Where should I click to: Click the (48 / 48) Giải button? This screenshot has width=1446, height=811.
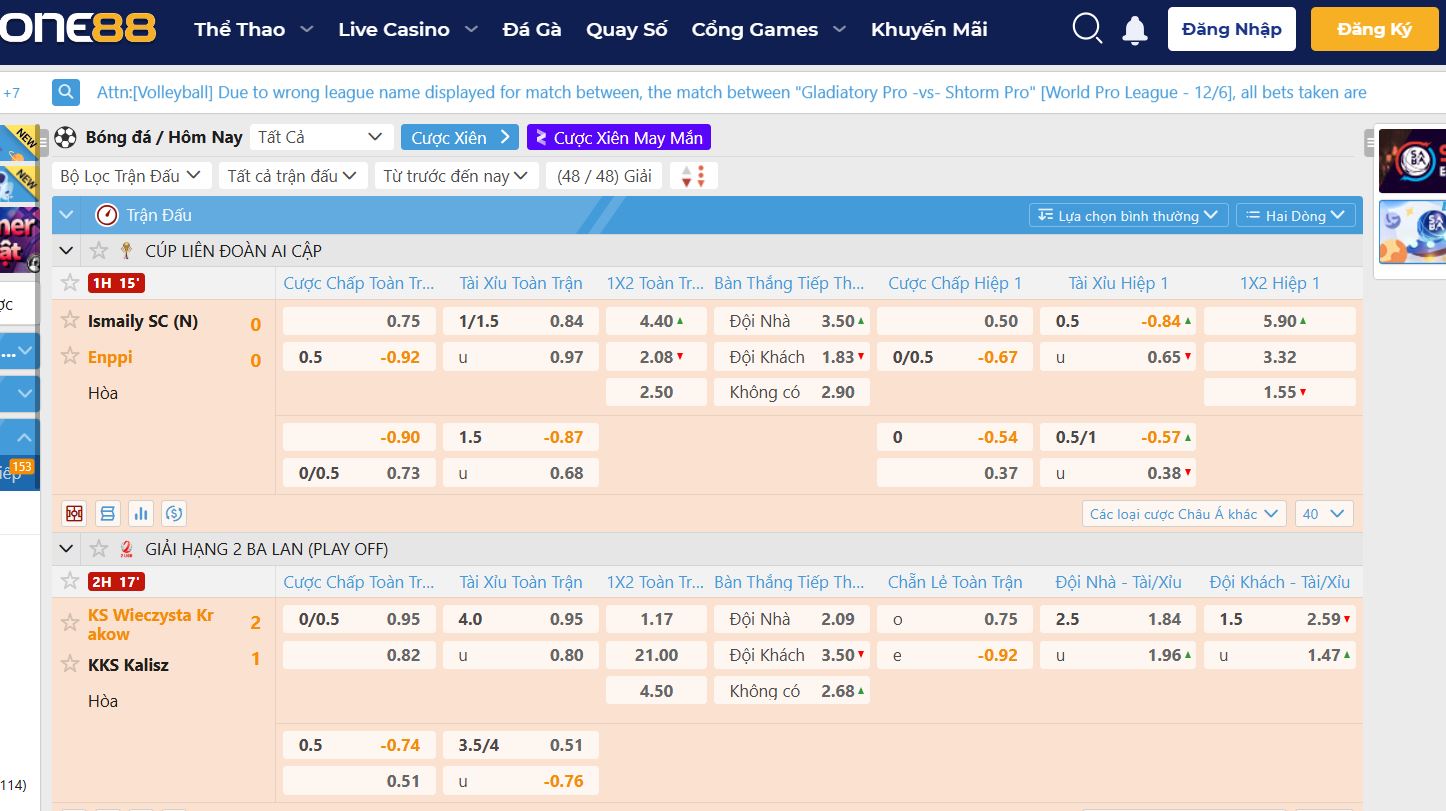coord(604,176)
